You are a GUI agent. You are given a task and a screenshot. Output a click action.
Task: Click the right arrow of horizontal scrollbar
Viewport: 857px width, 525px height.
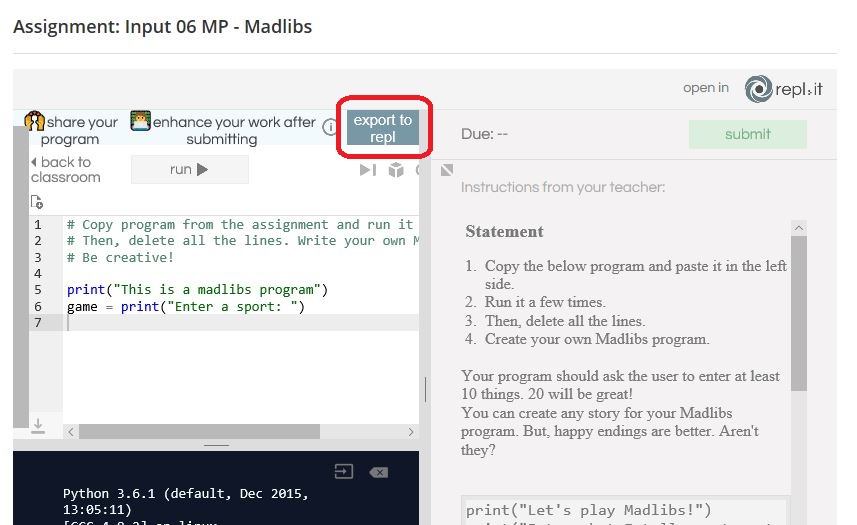coord(411,431)
